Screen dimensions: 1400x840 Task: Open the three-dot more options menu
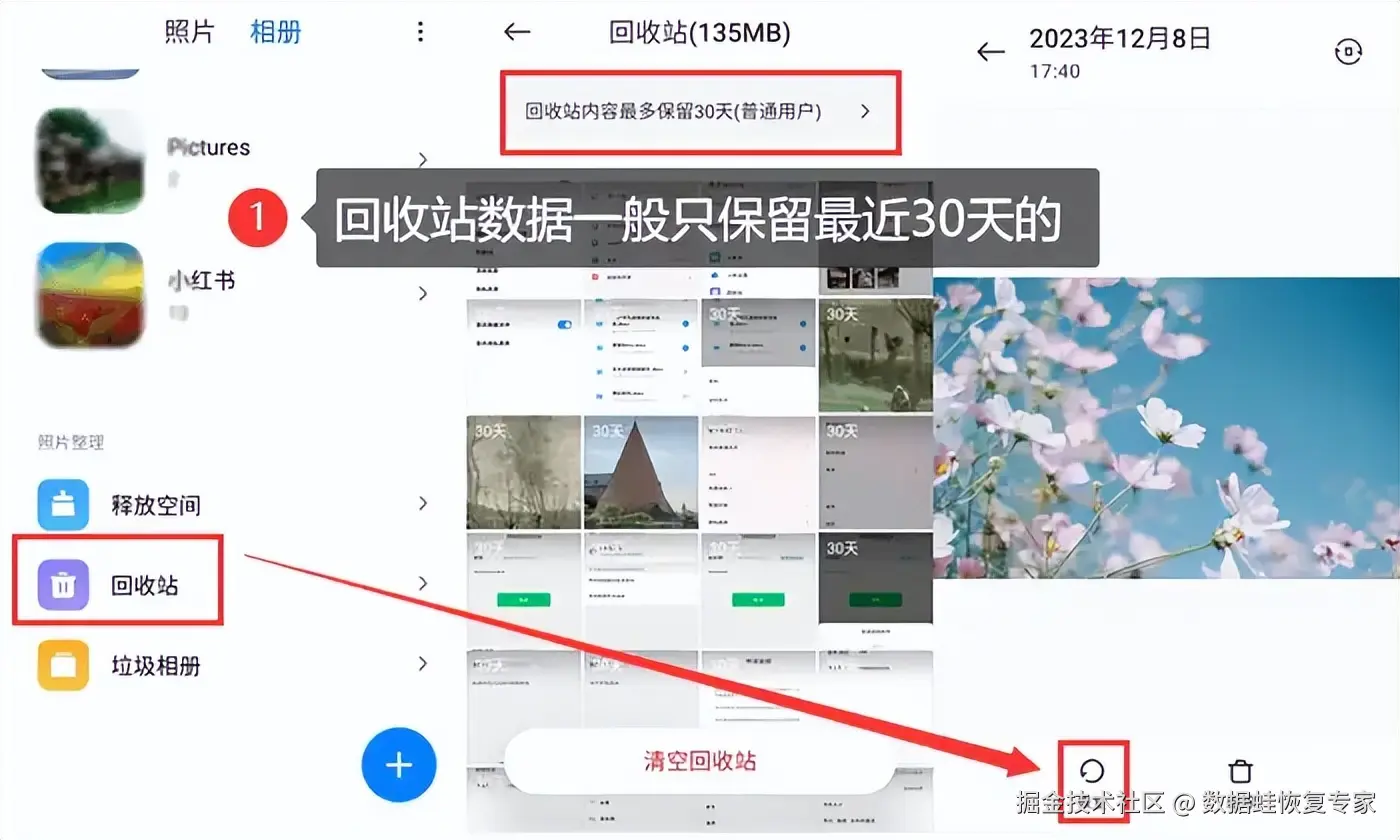tap(420, 32)
